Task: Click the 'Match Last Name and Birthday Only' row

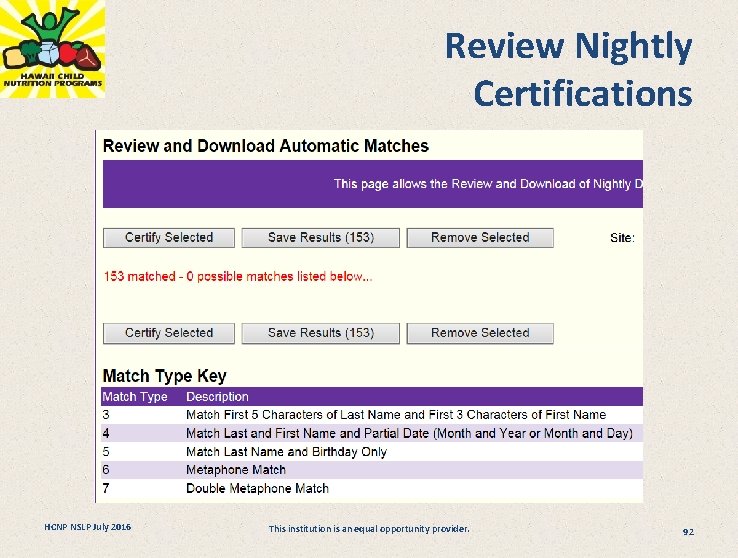Action: tap(372, 452)
